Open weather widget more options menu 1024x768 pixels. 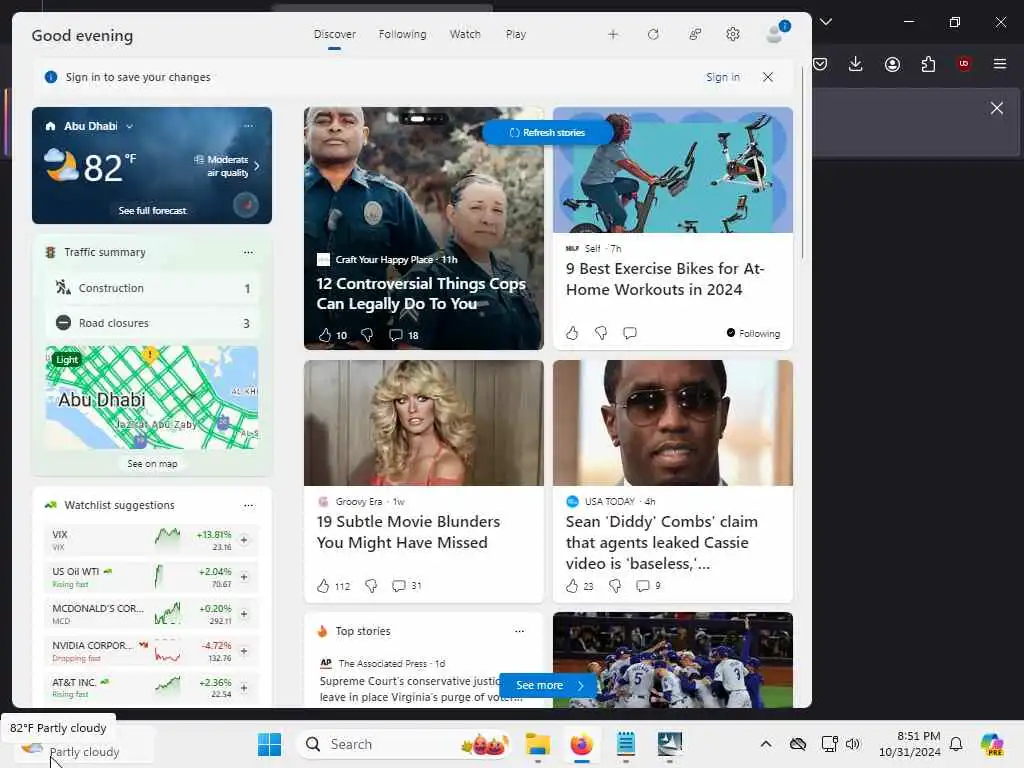point(249,125)
